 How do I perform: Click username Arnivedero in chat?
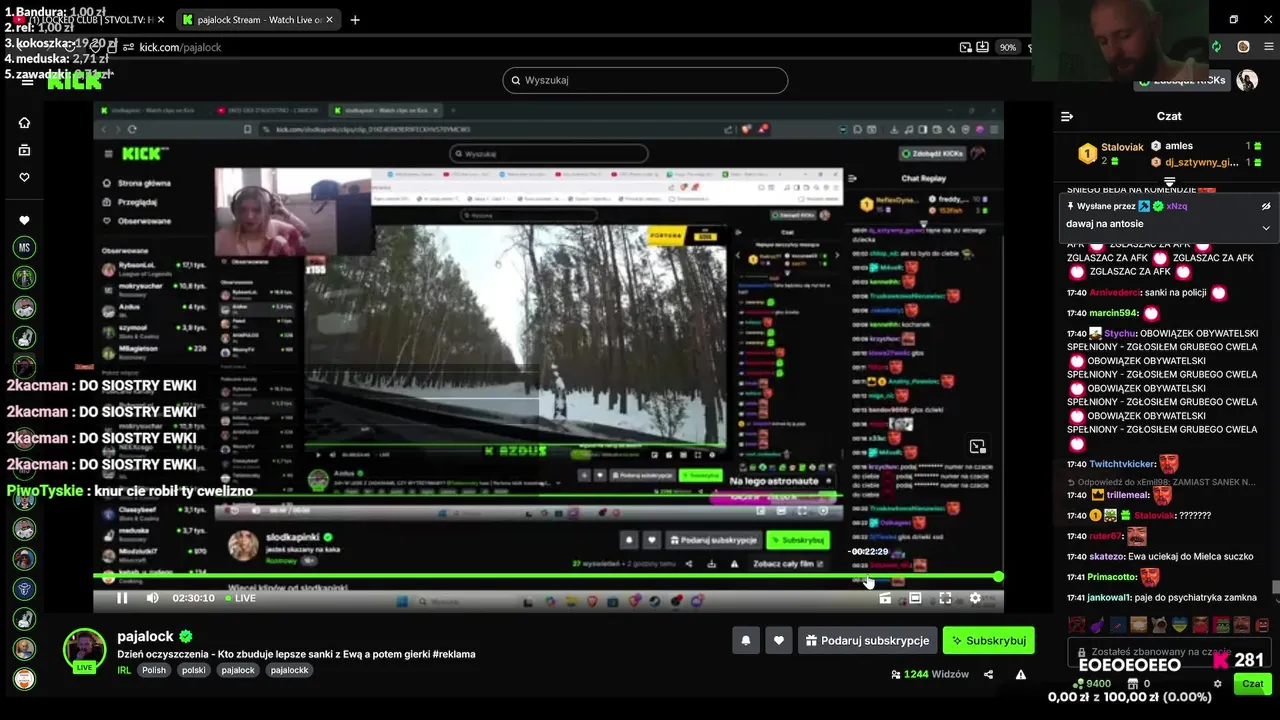1115,293
